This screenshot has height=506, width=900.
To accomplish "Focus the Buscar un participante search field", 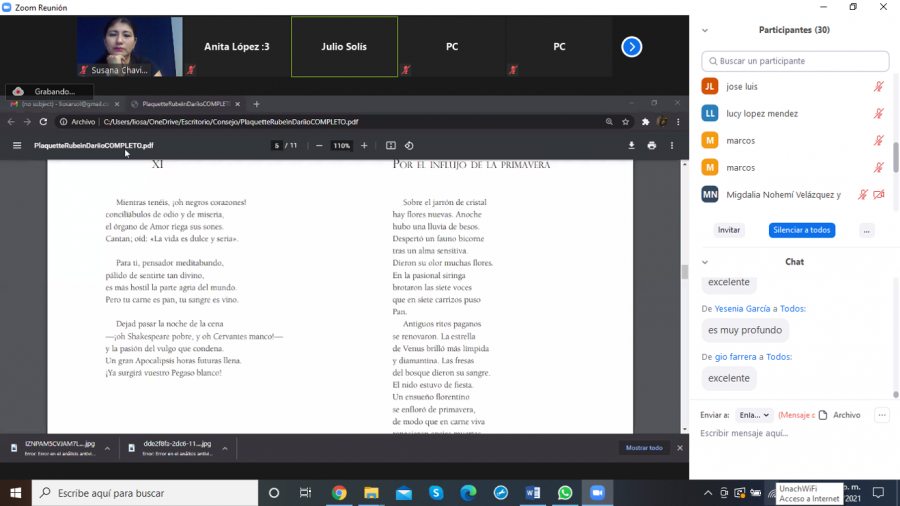I will point(795,61).
